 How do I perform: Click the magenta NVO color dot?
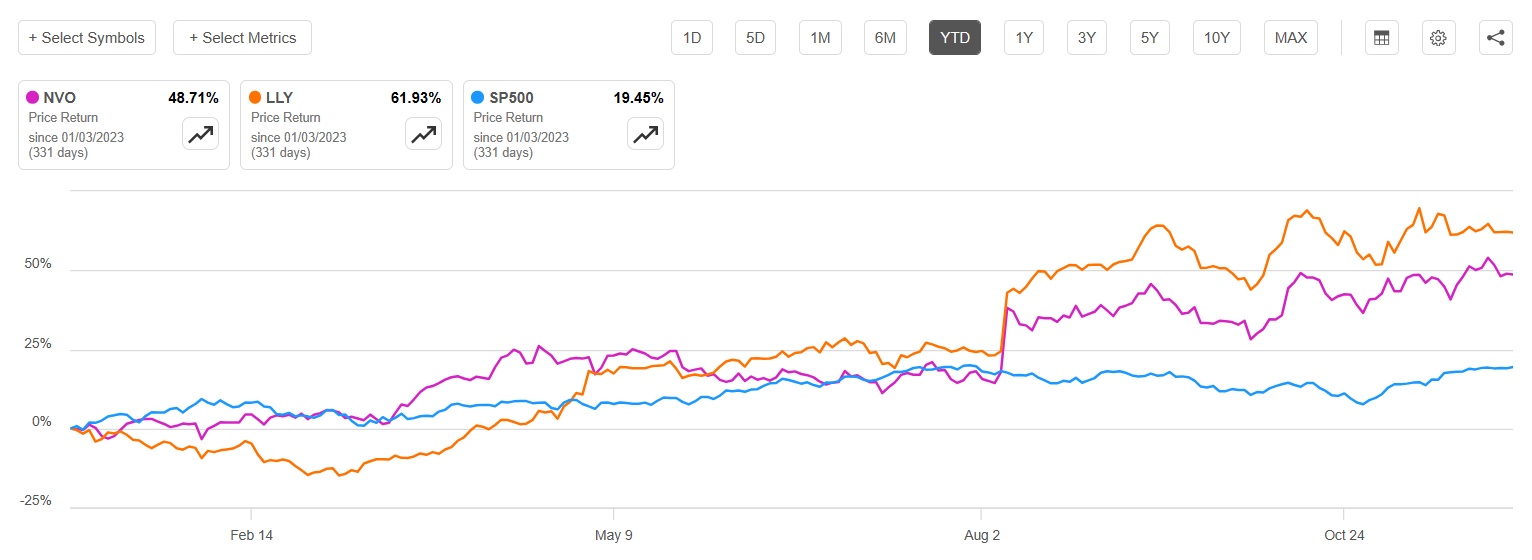(x=33, y=98)
